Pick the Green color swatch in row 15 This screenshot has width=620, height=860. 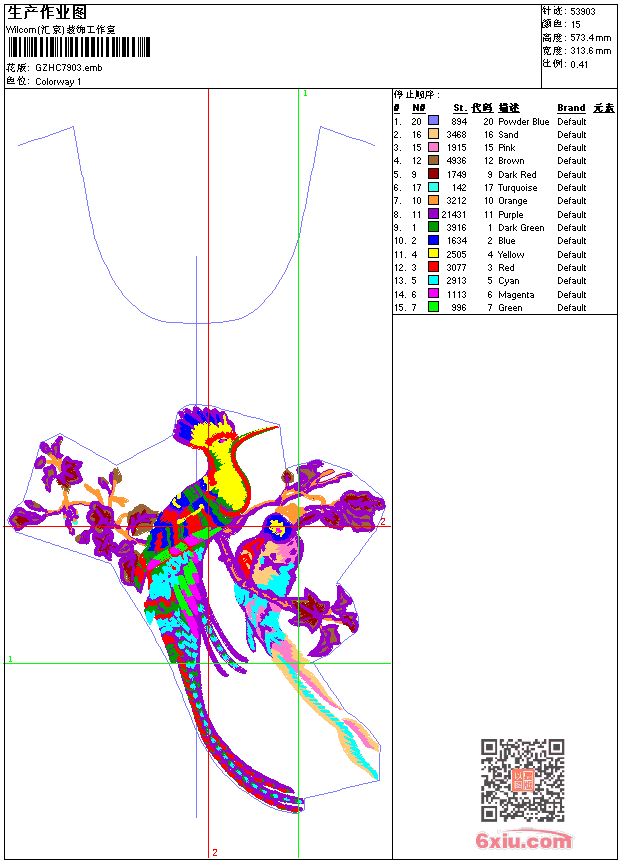coord(433,307)
